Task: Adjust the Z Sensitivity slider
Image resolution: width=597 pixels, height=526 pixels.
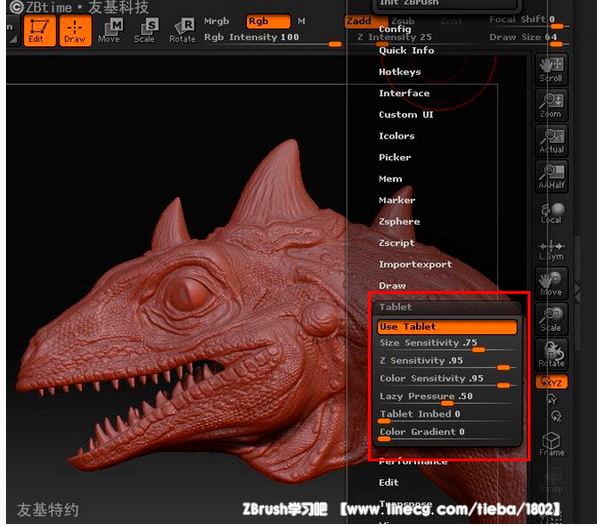Action: [x=447, y=363]
